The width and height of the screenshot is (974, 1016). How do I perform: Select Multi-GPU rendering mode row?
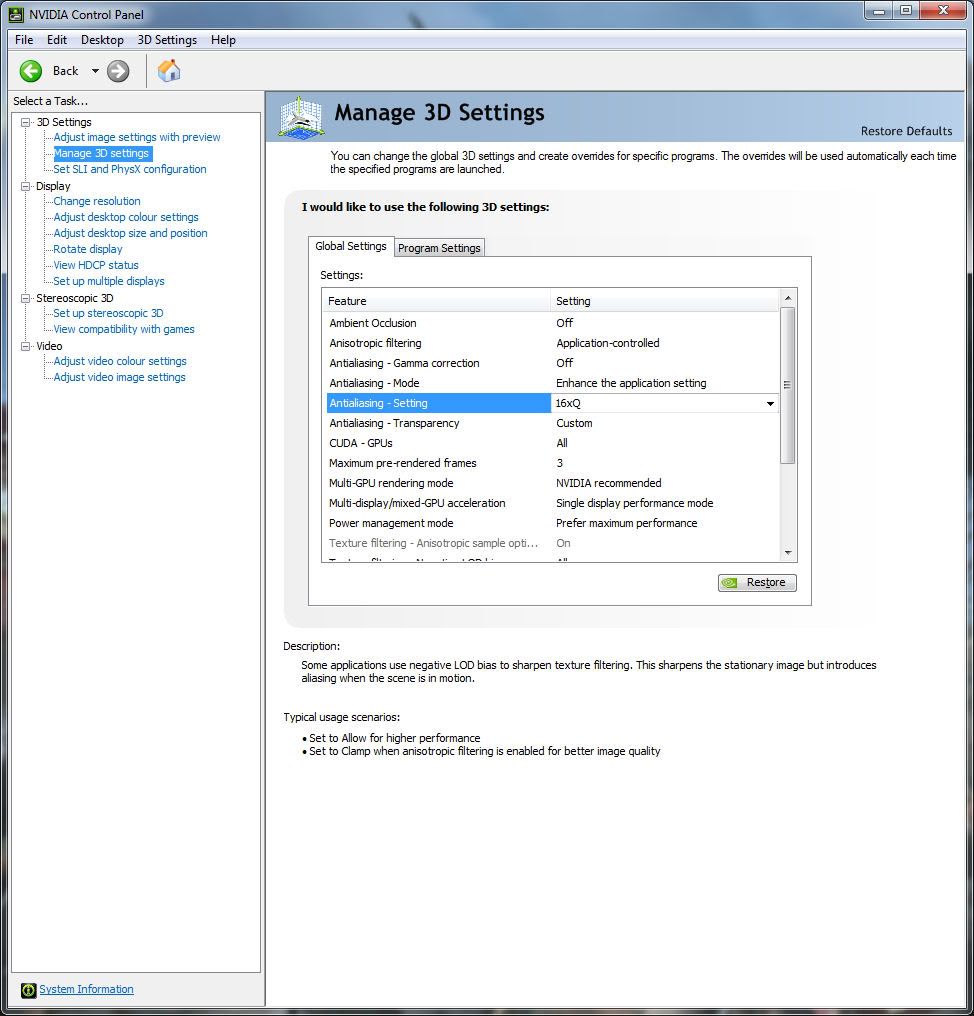(x=552, y=483)
